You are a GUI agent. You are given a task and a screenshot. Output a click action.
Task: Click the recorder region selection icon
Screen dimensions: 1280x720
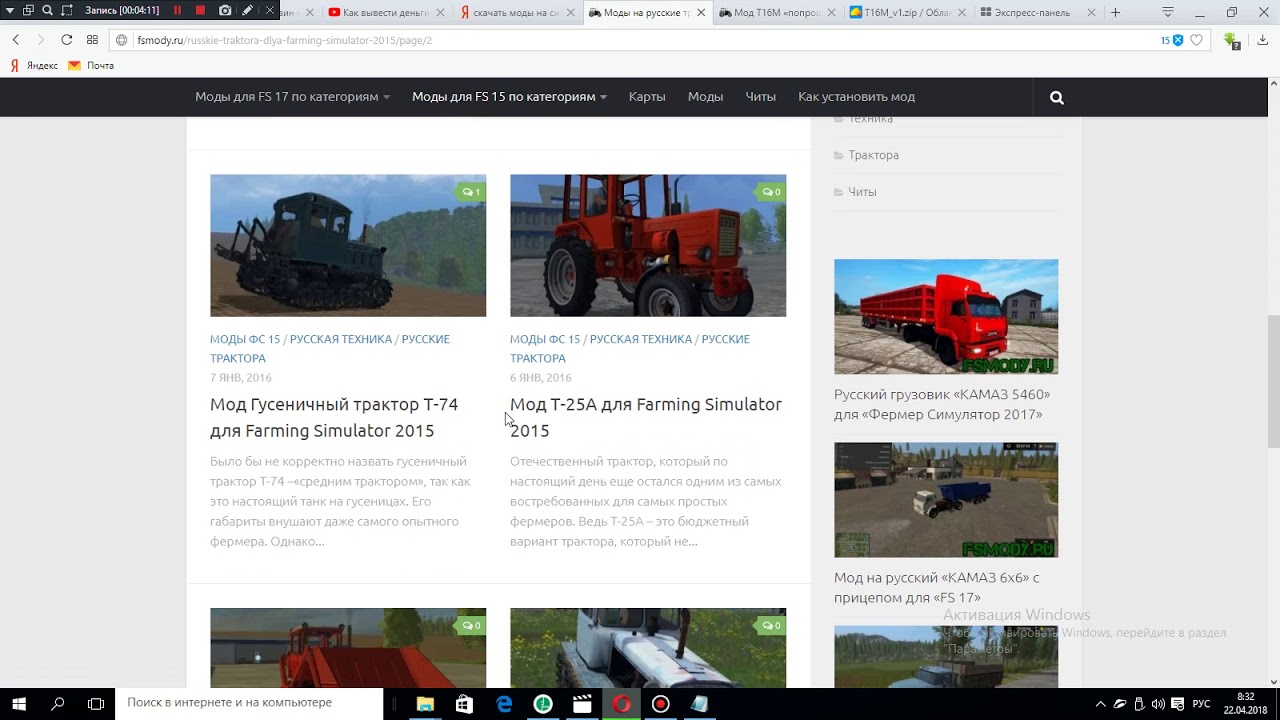click(67, 10)
